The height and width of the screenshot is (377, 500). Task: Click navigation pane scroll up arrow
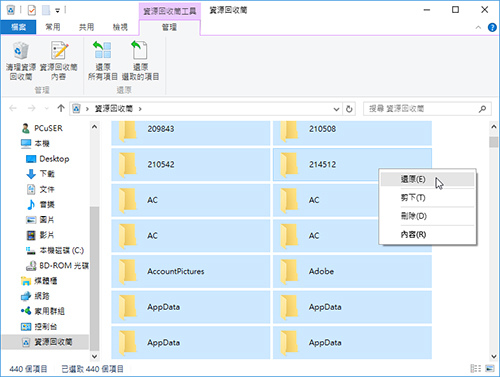(95, 127)
